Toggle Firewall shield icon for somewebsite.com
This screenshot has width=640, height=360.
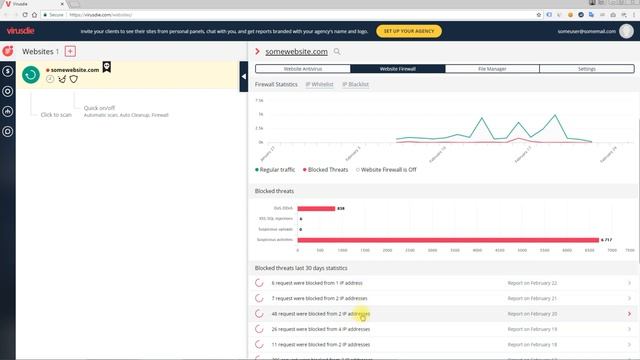tap(73, 79)
